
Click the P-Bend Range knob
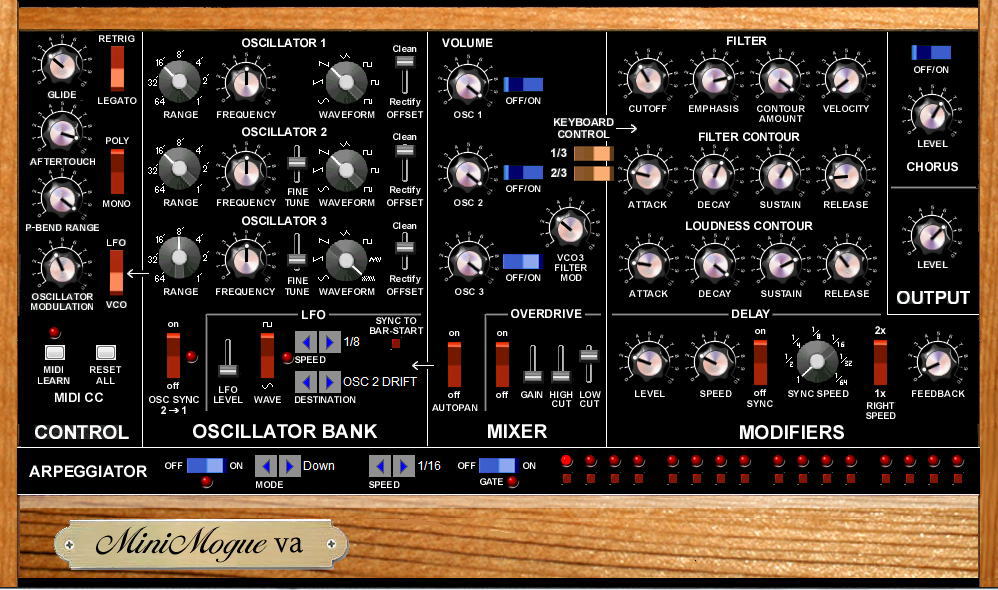pos(62,197)
